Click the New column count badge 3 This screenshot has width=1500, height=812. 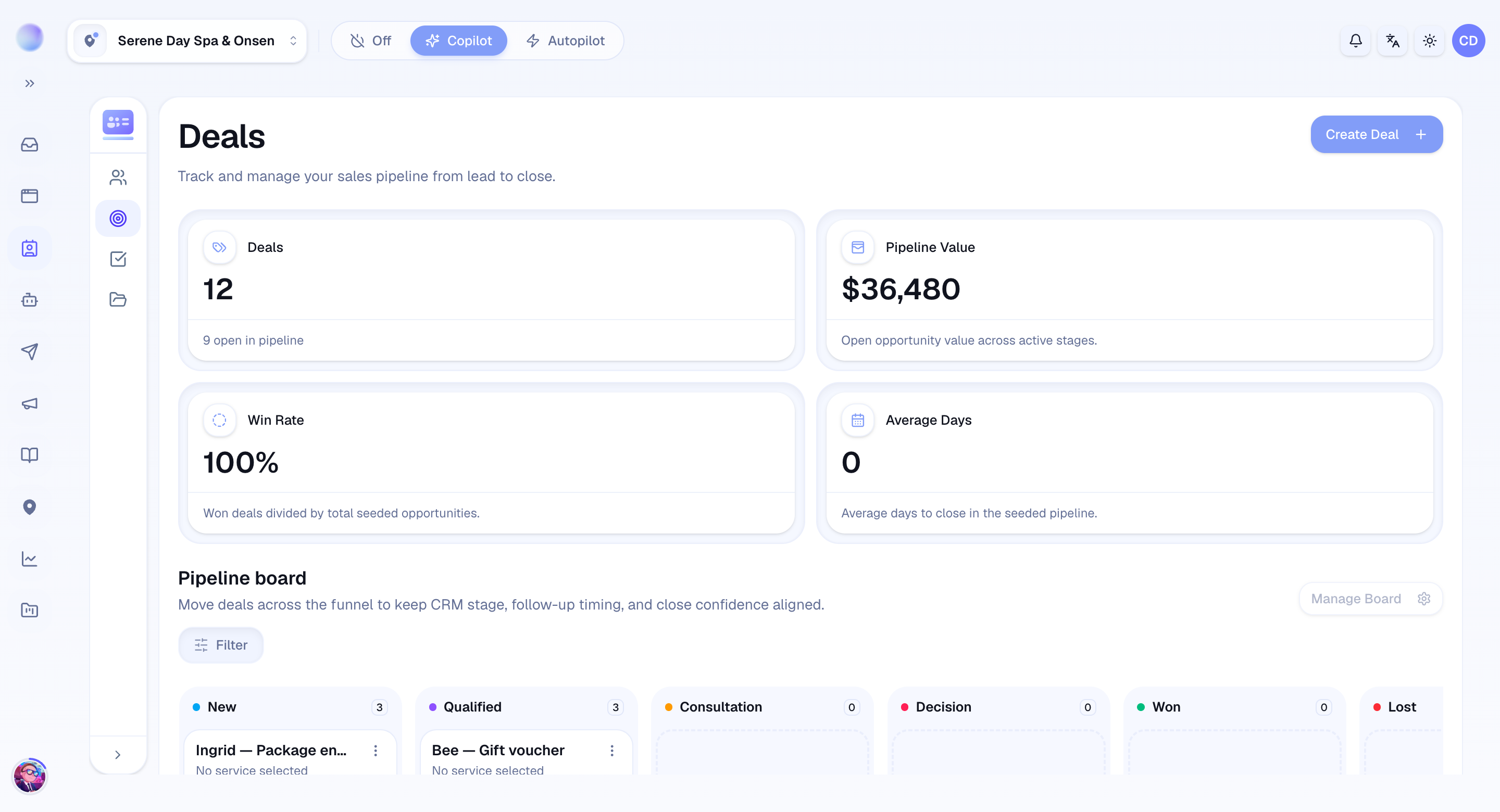click(x=380, y=707)
